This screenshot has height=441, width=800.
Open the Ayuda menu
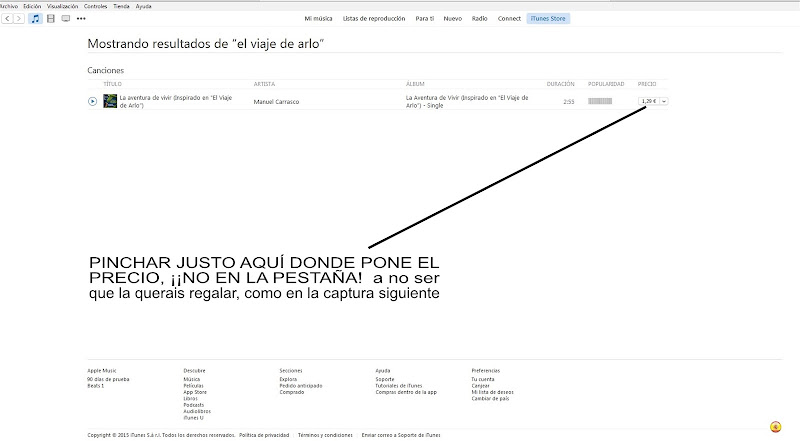coord(143,7)
